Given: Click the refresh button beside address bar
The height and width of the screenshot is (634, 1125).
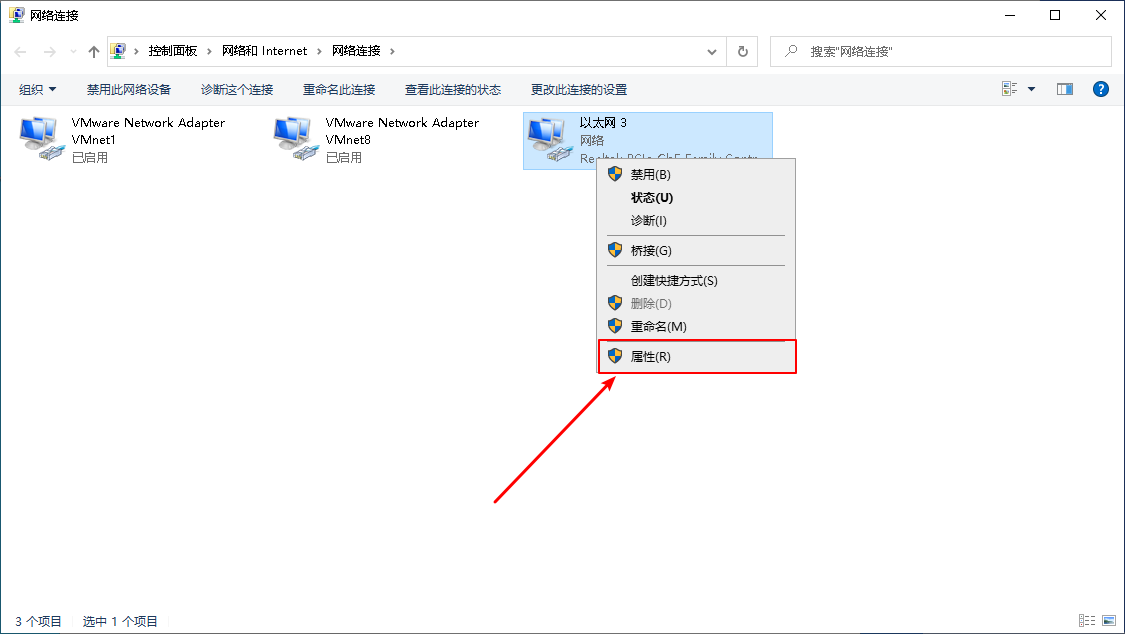Looking at the screenshot, I should [742, 51].
